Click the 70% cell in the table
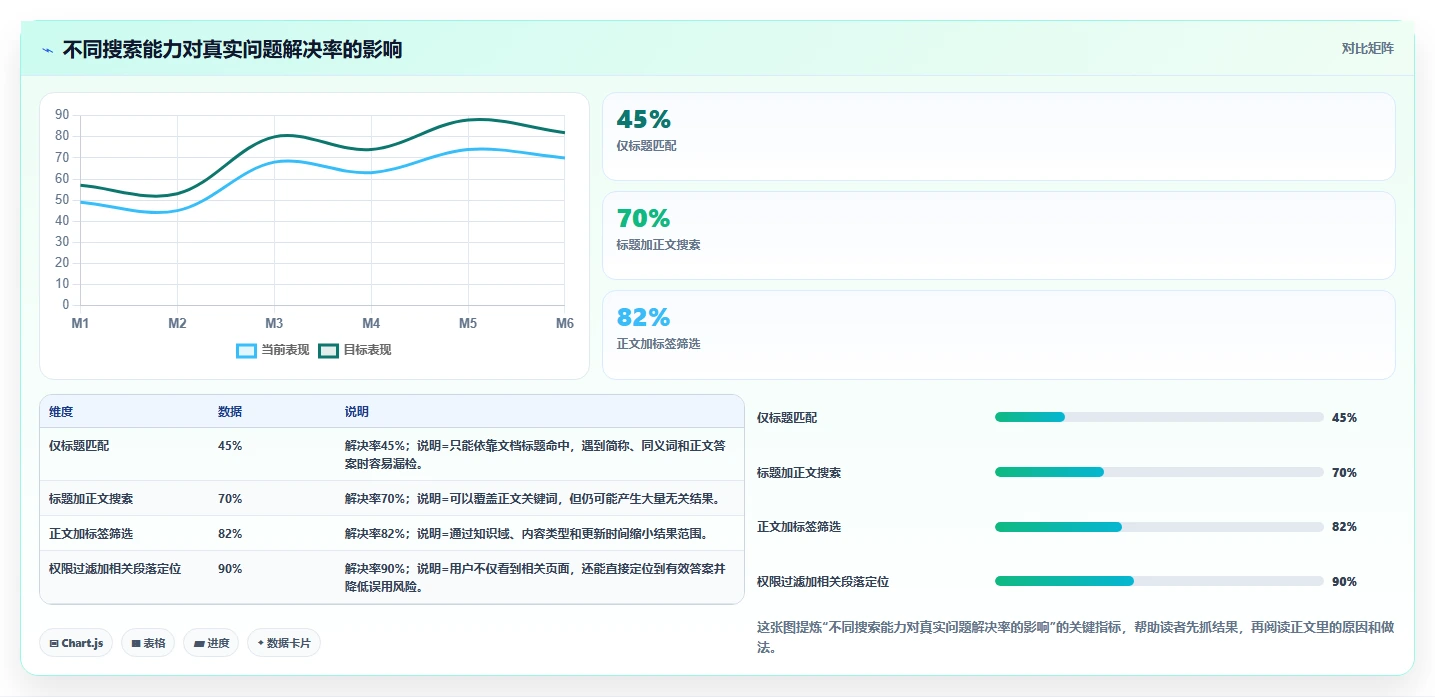Image resolution: width=1435 pixels, height=697 pixels. (230, 498)
